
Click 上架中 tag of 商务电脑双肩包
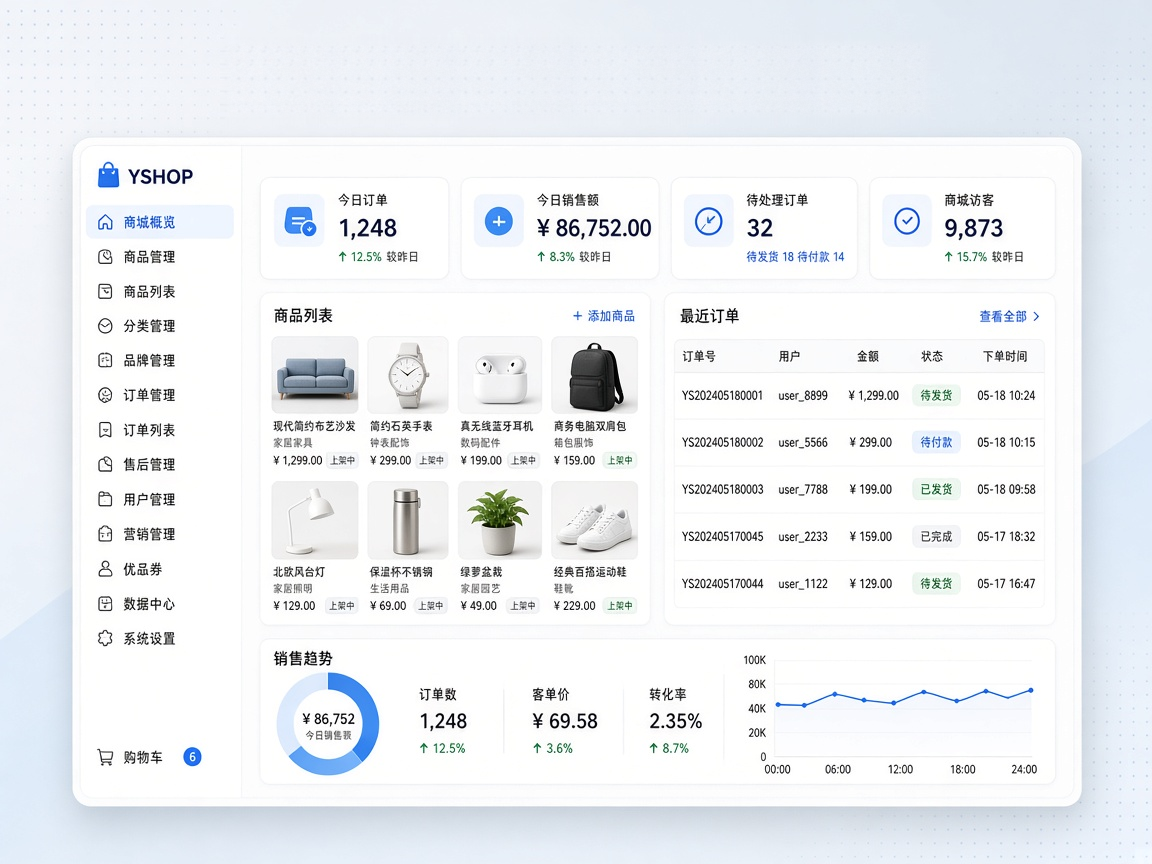click(619, 461)
